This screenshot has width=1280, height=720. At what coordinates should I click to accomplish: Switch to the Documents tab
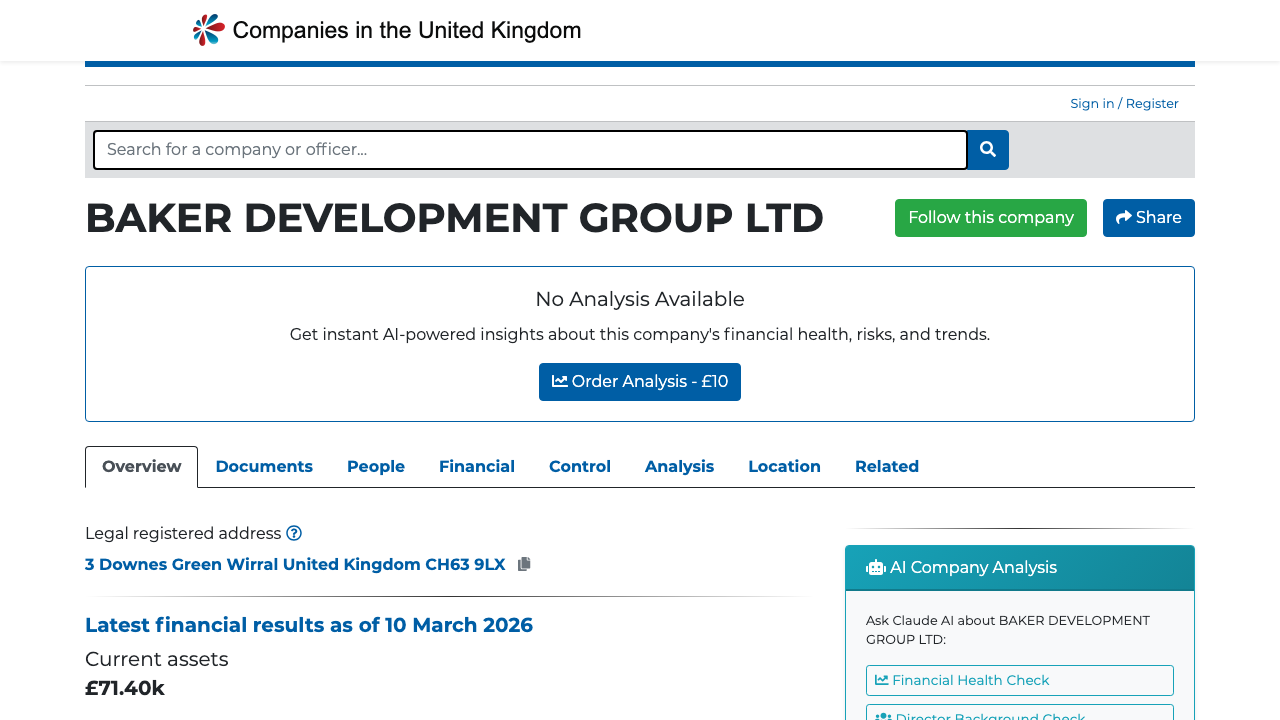(264, 466)
